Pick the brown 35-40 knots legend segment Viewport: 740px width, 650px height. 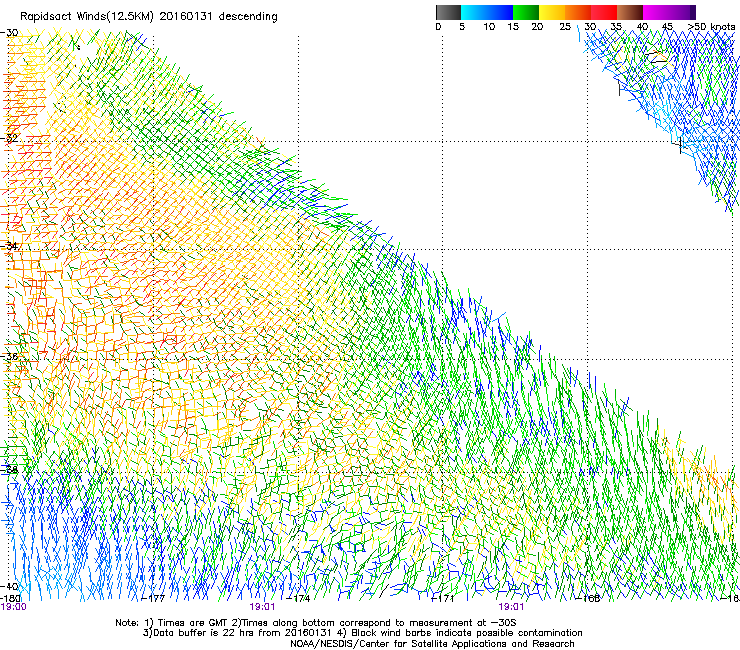630,12
